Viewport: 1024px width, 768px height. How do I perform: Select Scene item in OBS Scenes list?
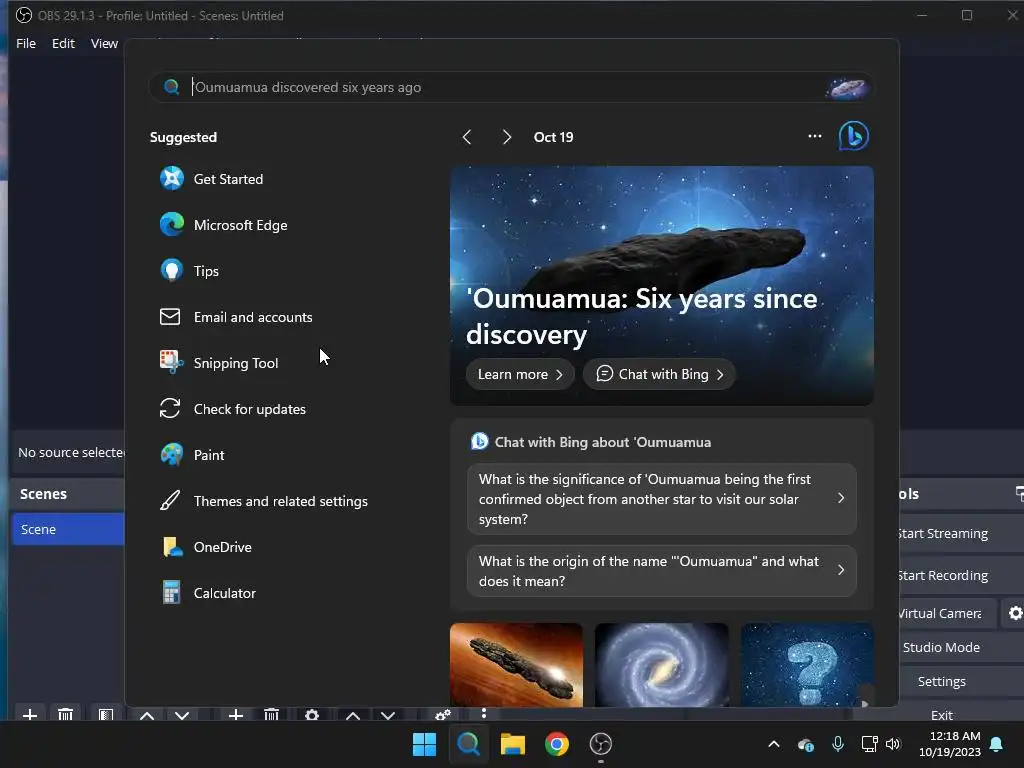[x=68, y=529]
